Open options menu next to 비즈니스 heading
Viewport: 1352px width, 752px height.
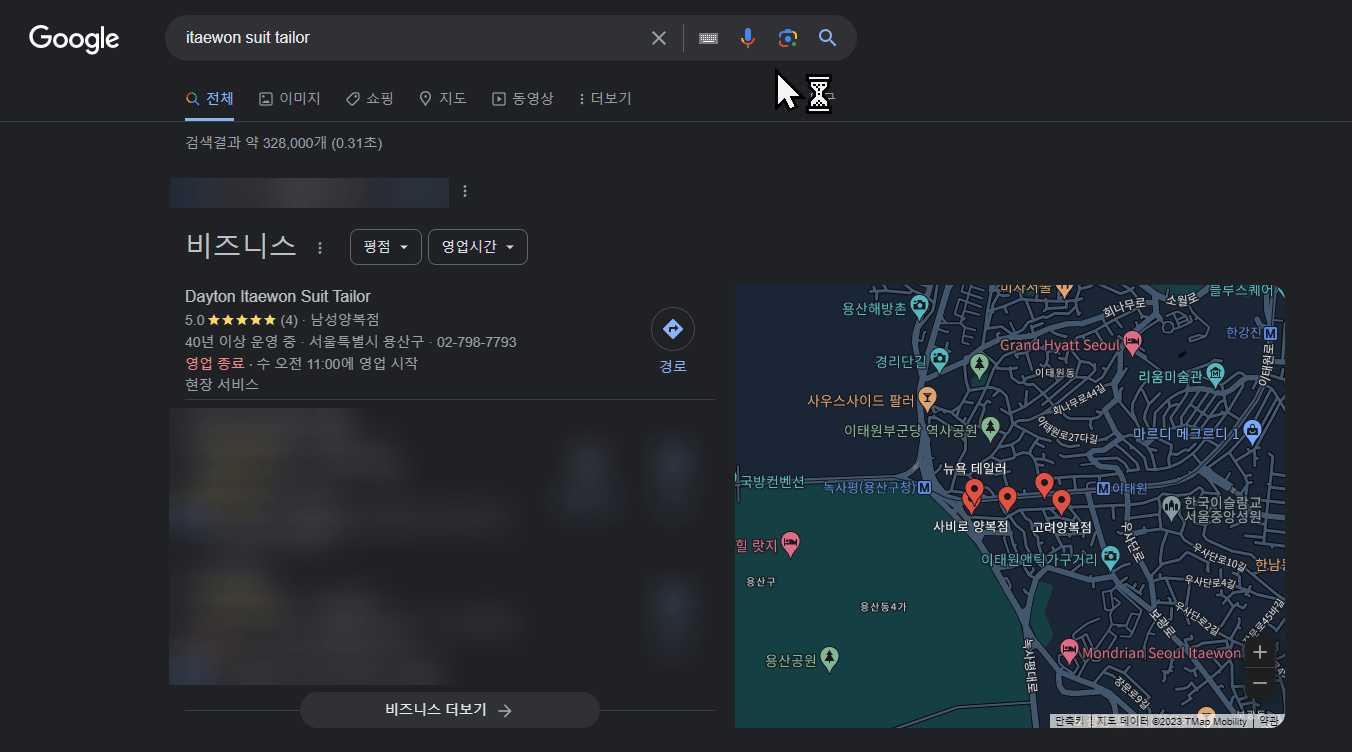click(320, 247)
